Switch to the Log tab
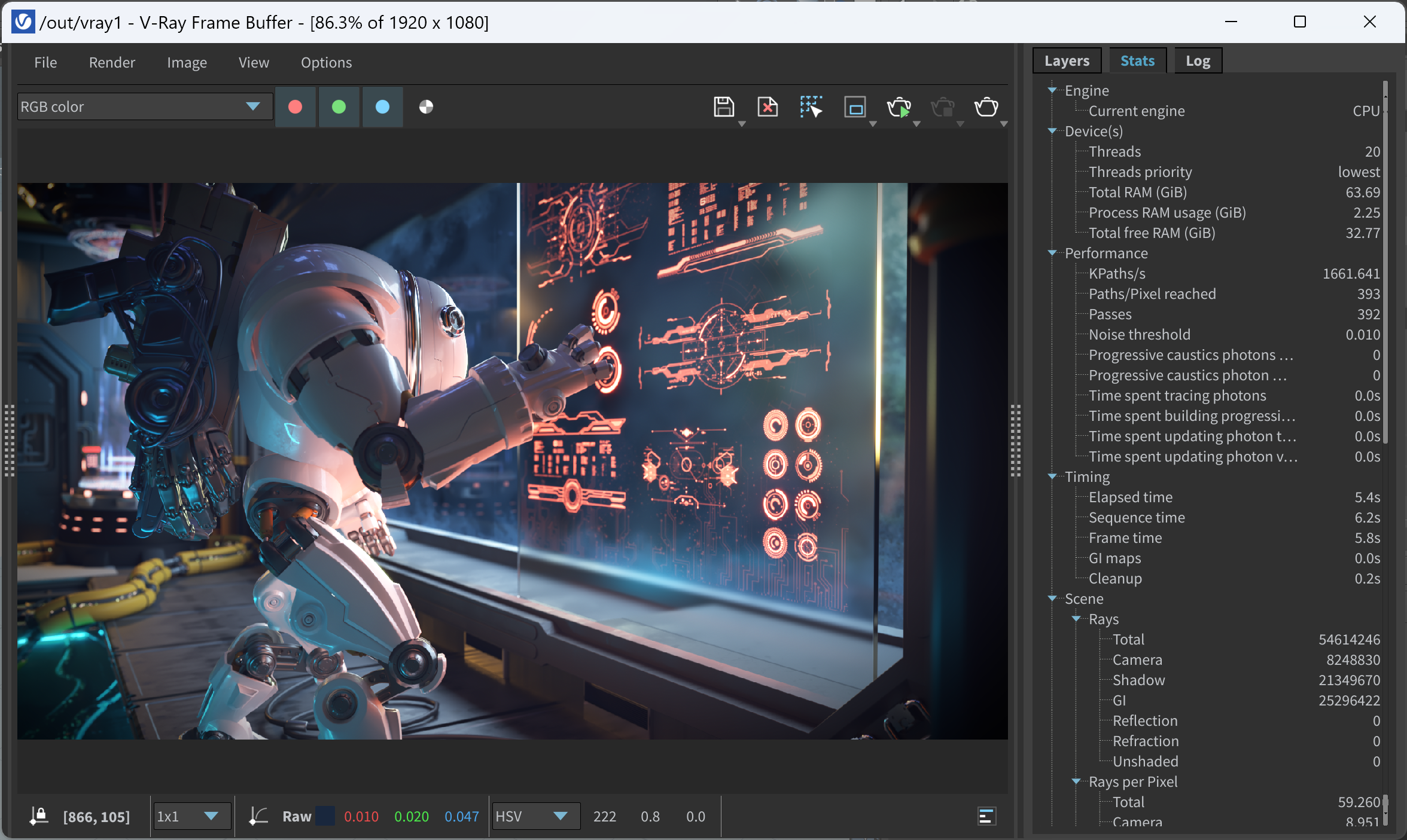The height and width of the screenshot is (840, 1407). coord(1198,61)
